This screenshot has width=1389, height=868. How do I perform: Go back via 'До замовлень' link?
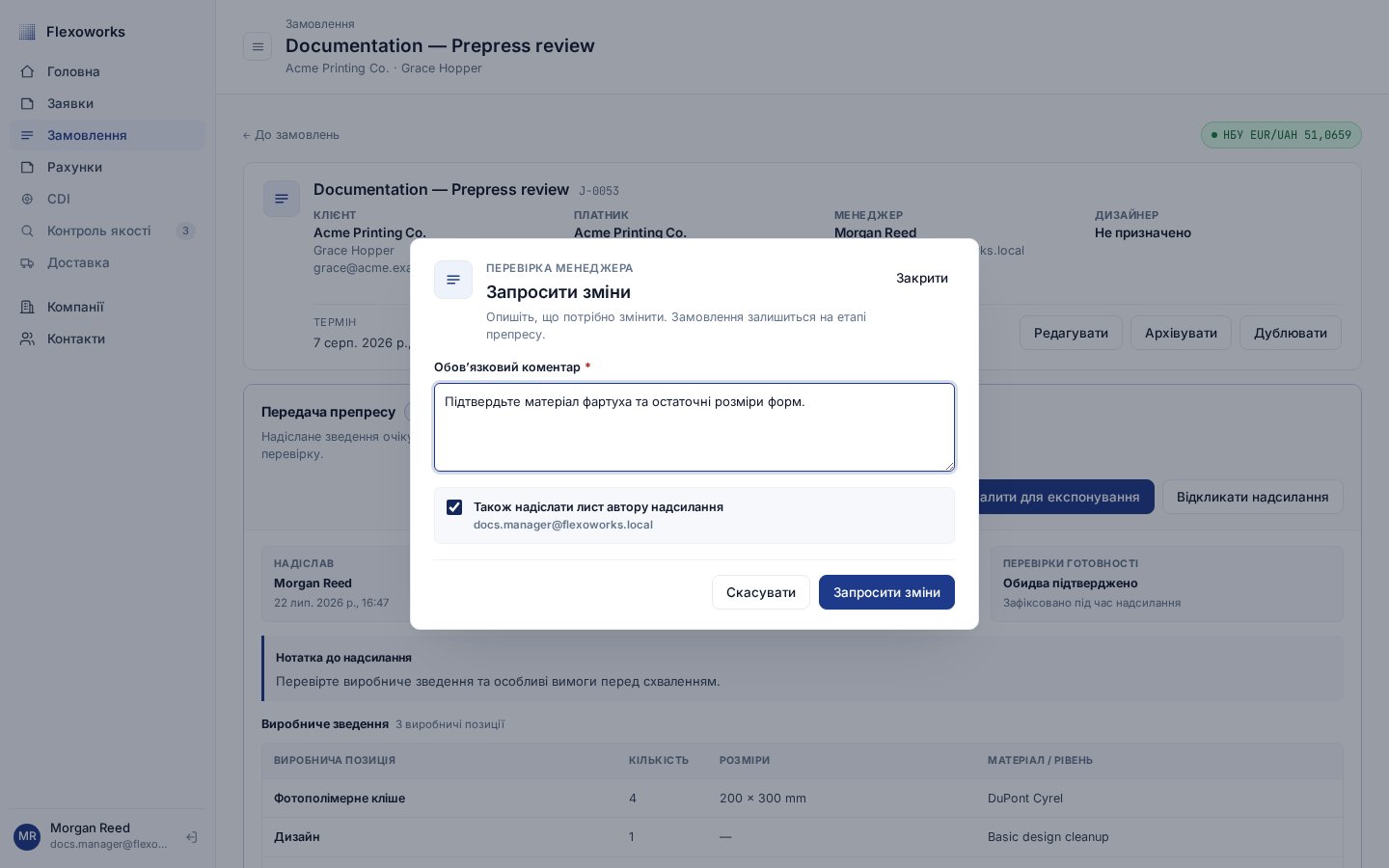(290, 135)
